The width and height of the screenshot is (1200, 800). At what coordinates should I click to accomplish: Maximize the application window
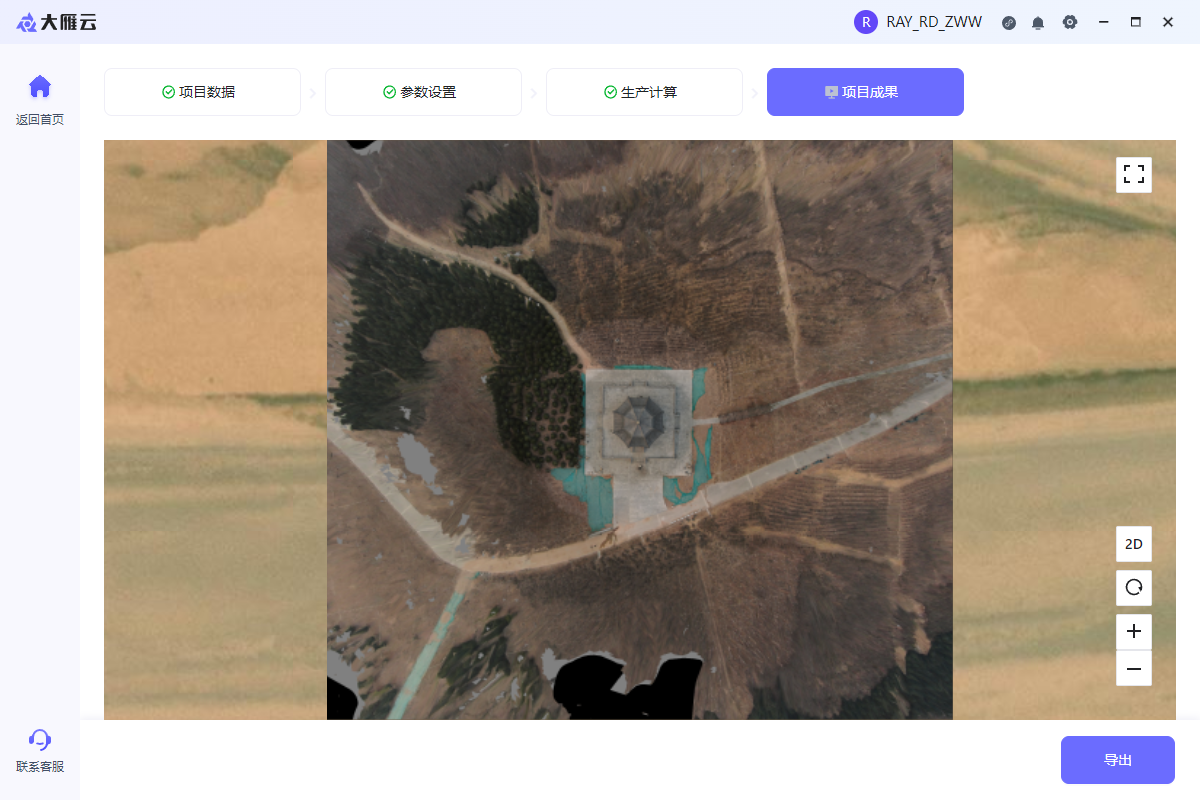click(1136, 22)
